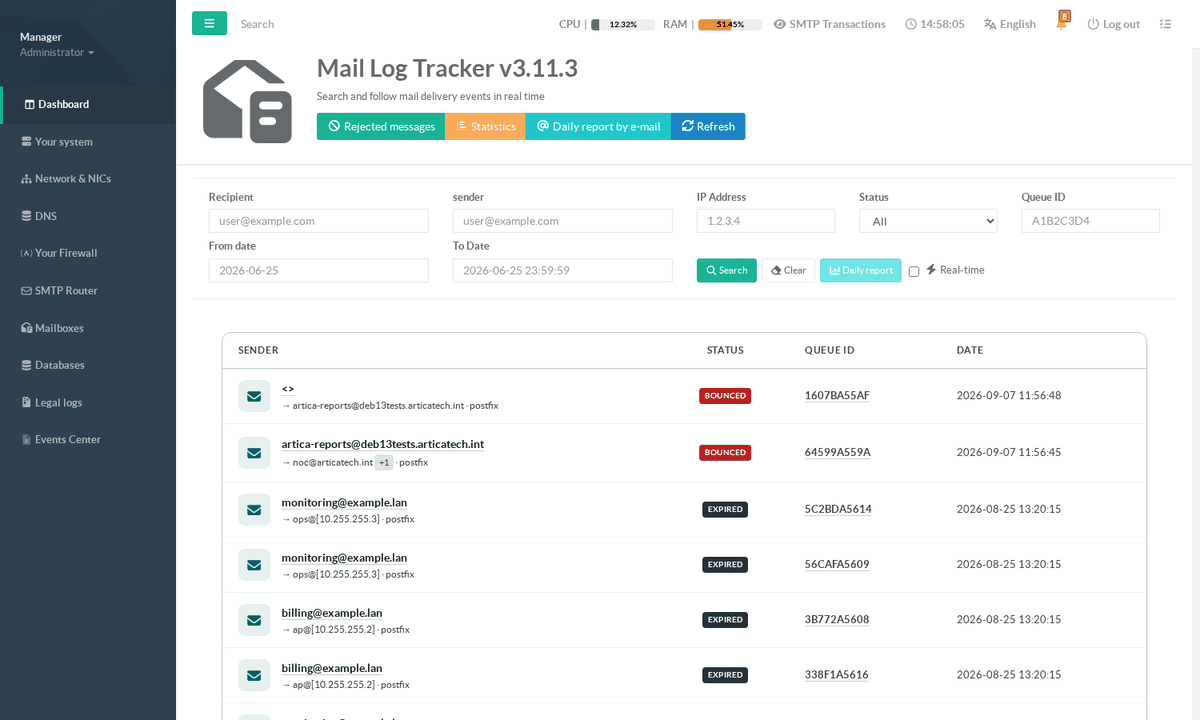Open the Status dropdown

928,221
